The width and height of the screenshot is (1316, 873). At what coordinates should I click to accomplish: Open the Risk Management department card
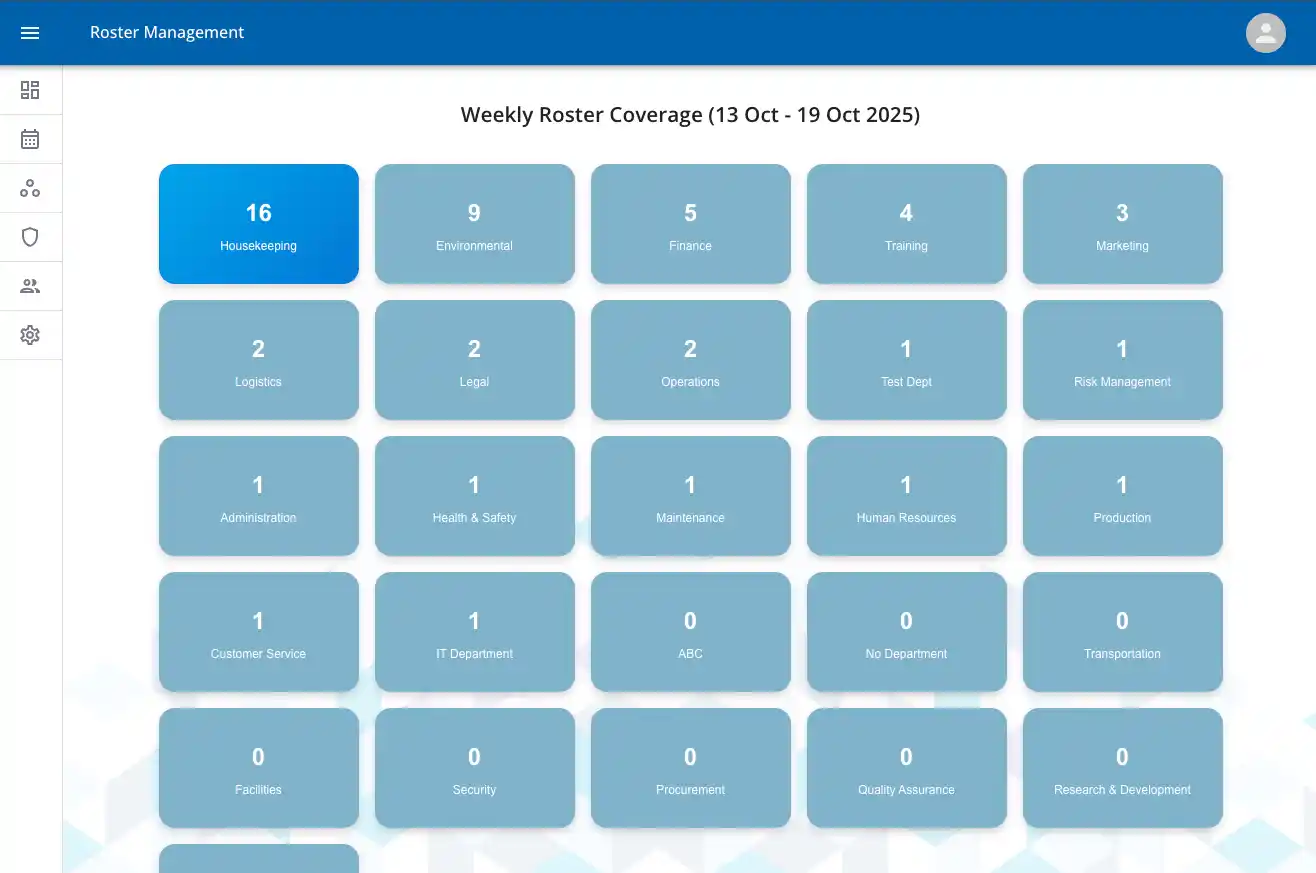(1122, 359)
